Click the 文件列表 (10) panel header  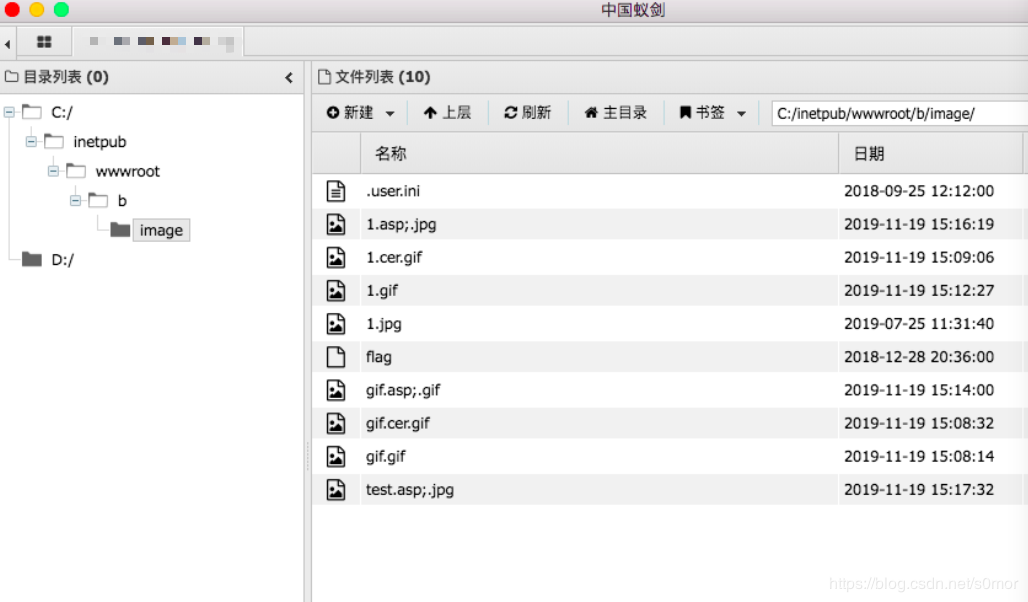pyautogui.click(x=374, y=77)
